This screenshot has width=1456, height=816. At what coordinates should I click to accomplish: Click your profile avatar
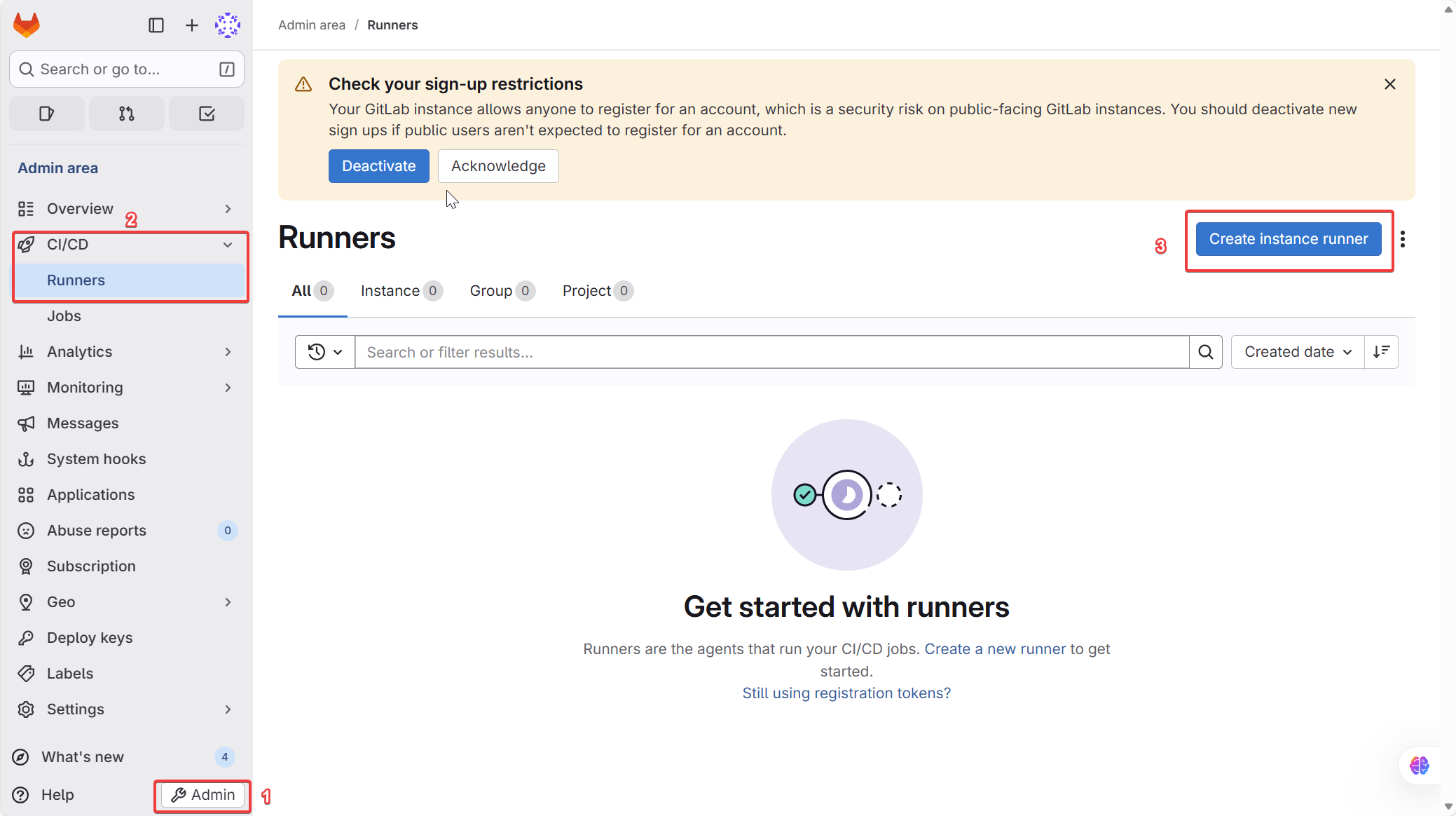click(227, 25)
